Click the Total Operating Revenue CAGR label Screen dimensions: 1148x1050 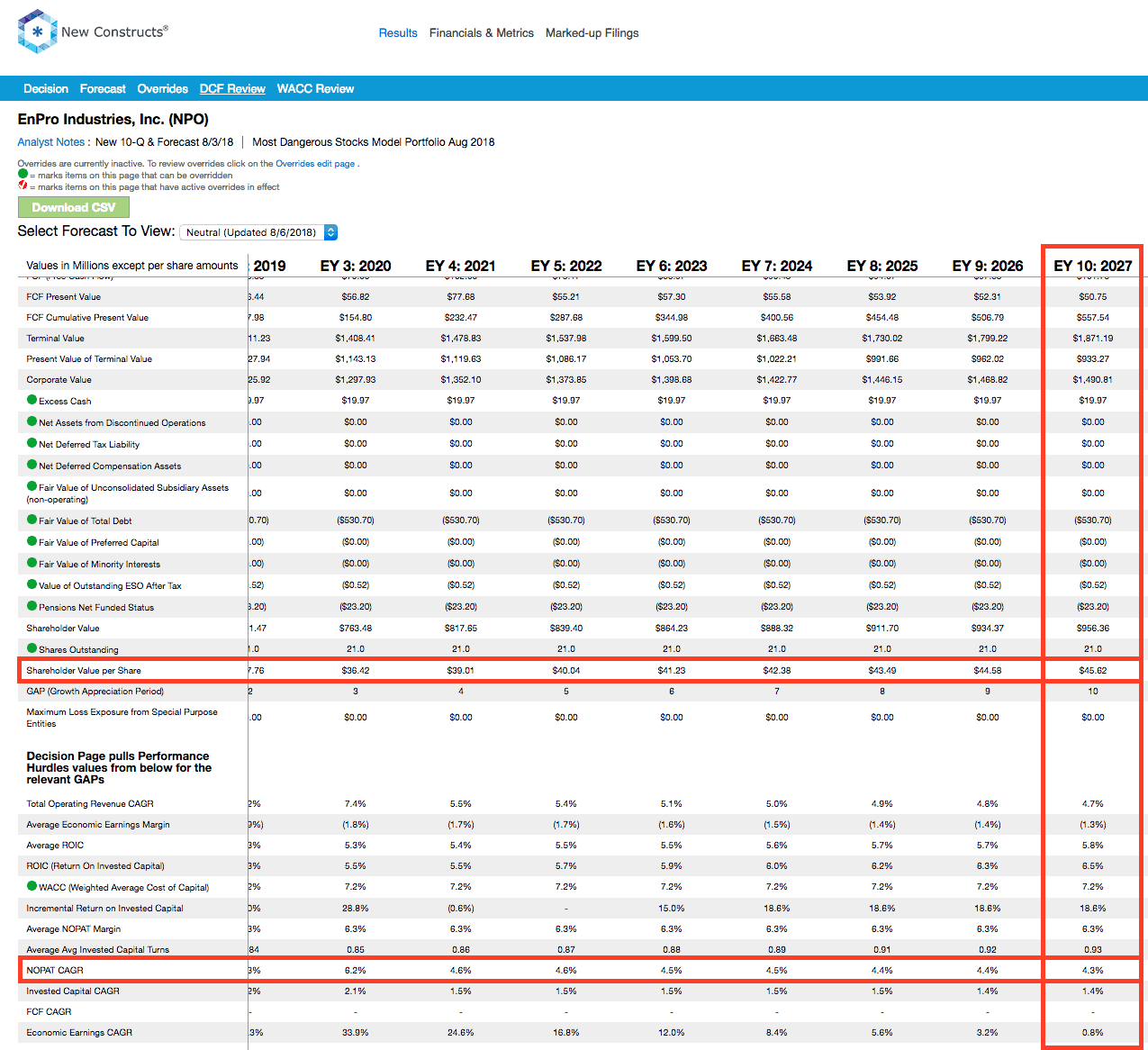pos(90,803)
